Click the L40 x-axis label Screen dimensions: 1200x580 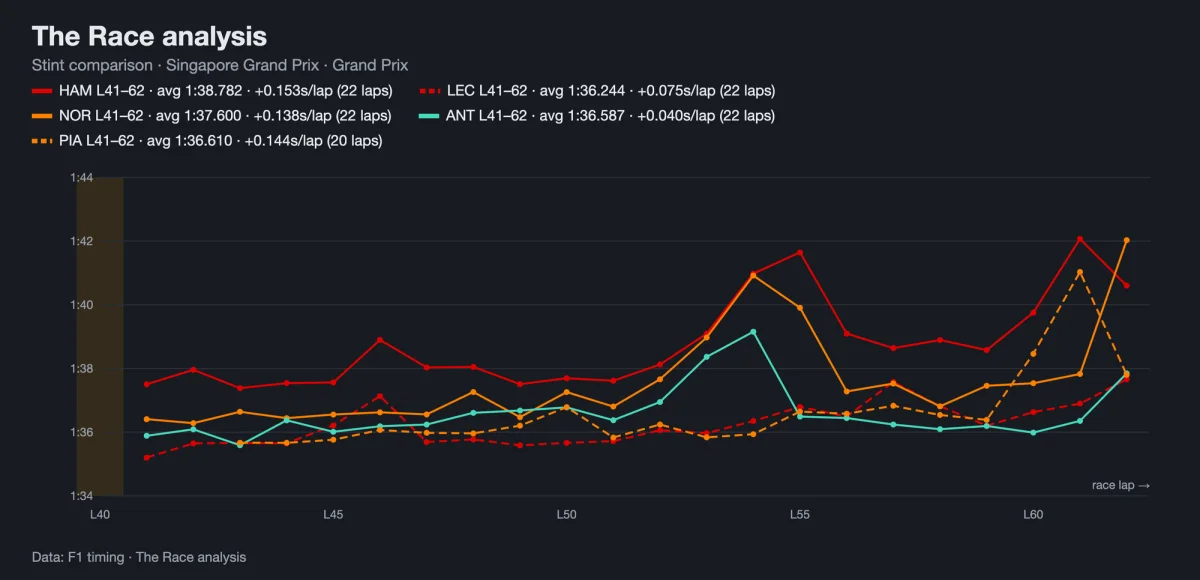[100, 515]
